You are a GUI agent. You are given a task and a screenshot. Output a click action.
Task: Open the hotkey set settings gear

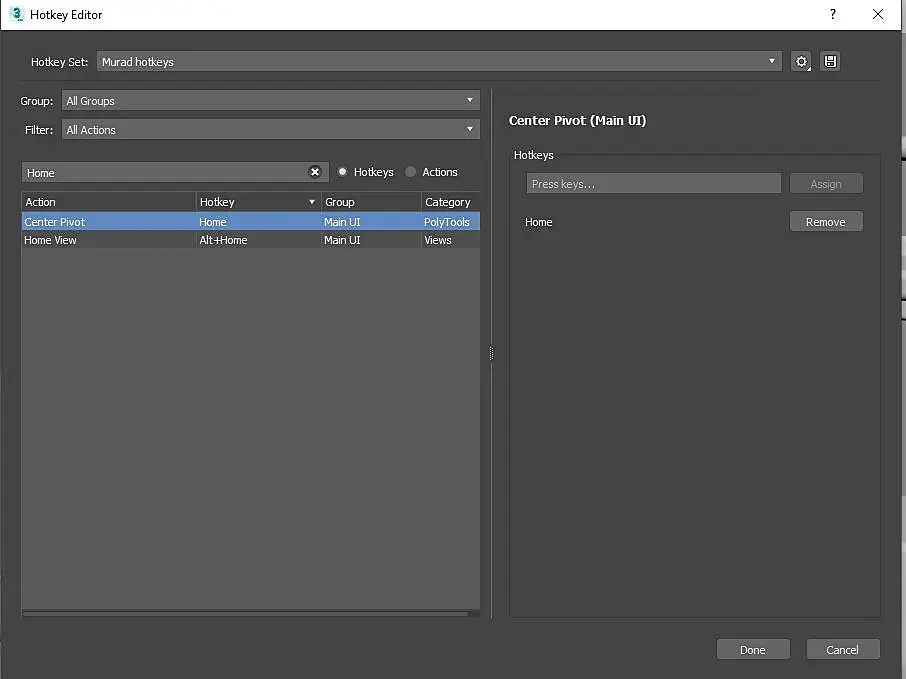click(x=801, y=62)
